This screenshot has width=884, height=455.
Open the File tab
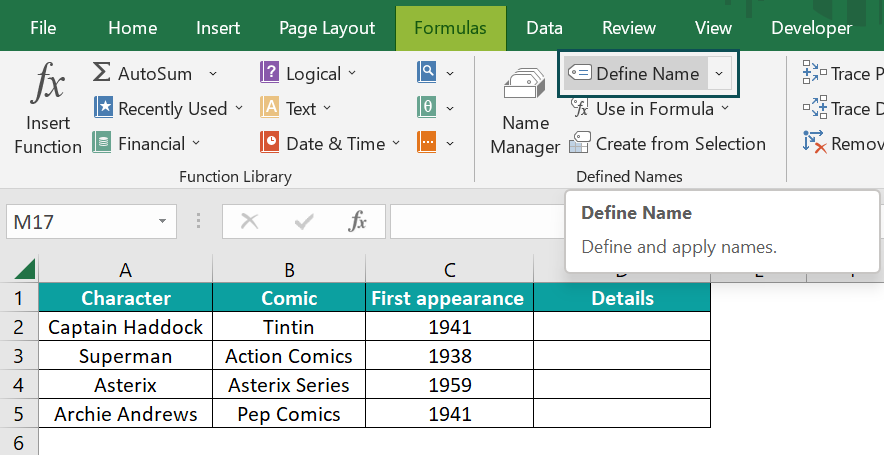(43, 28)
